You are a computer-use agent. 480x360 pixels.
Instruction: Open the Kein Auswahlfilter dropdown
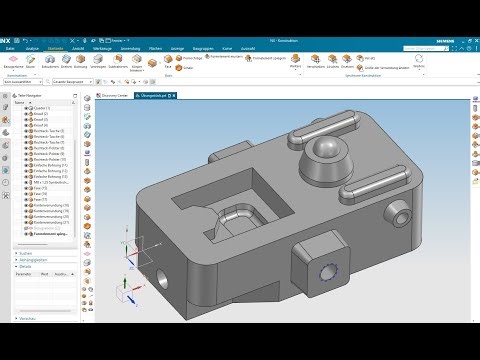click(23, 82)
